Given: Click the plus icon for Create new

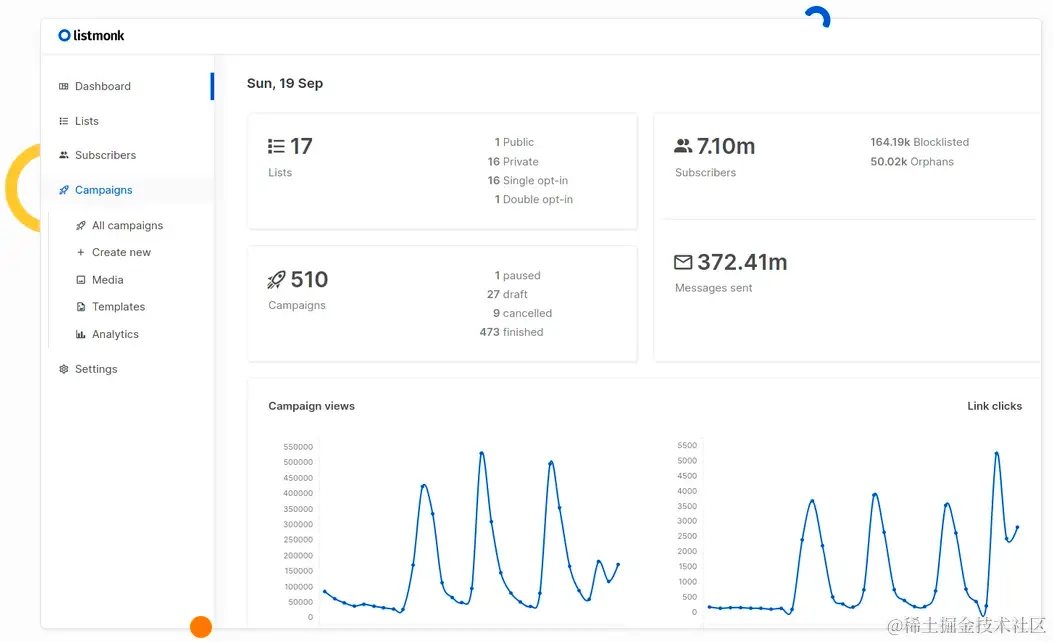Looking at the screenshot, I should (81, 253).
